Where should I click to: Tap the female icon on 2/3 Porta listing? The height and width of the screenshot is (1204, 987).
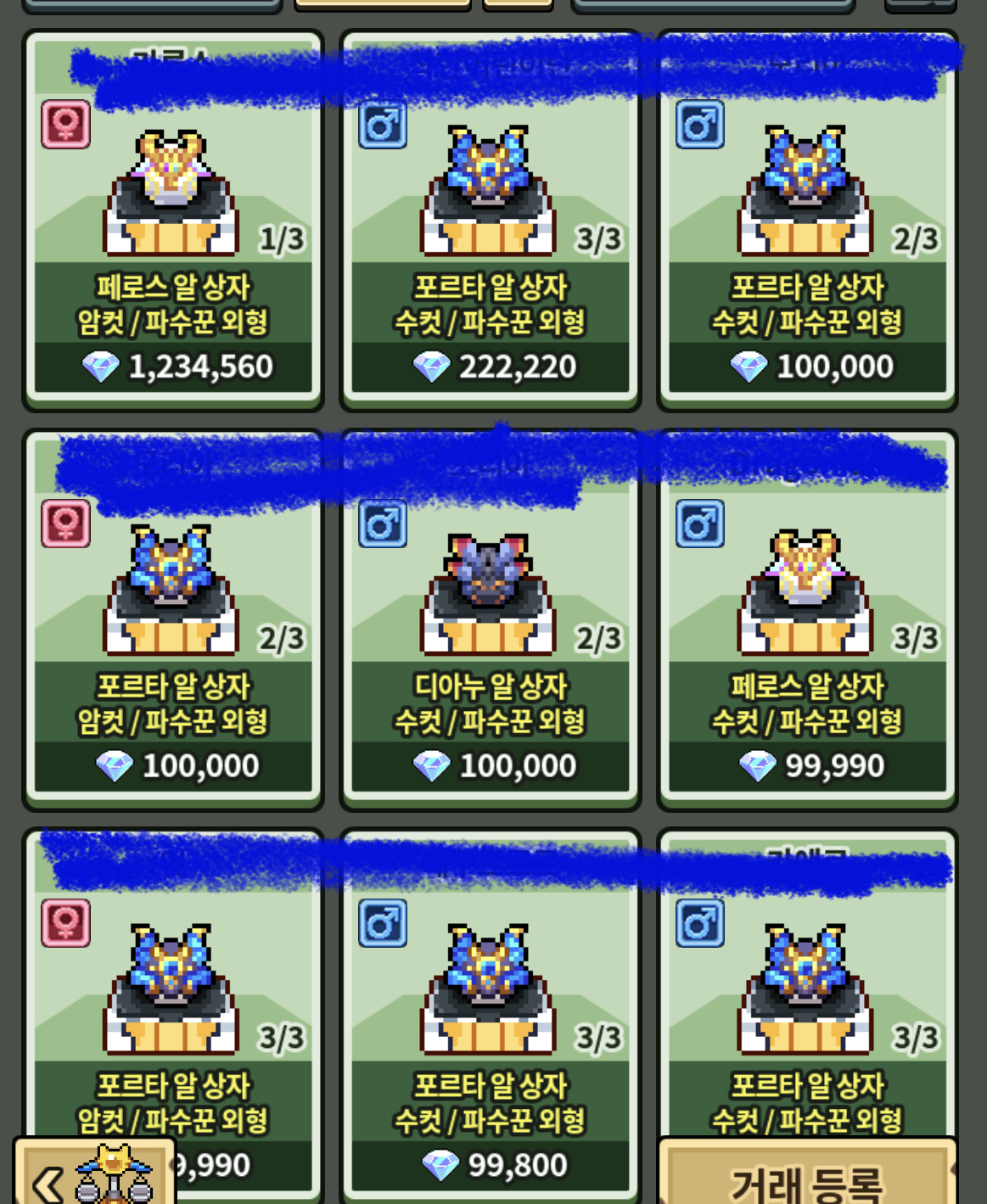click(66, 523)
